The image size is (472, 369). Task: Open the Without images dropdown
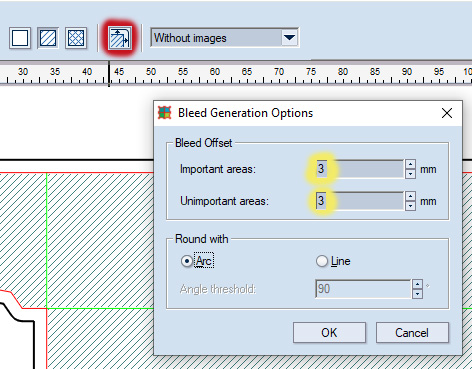[224, 38]
